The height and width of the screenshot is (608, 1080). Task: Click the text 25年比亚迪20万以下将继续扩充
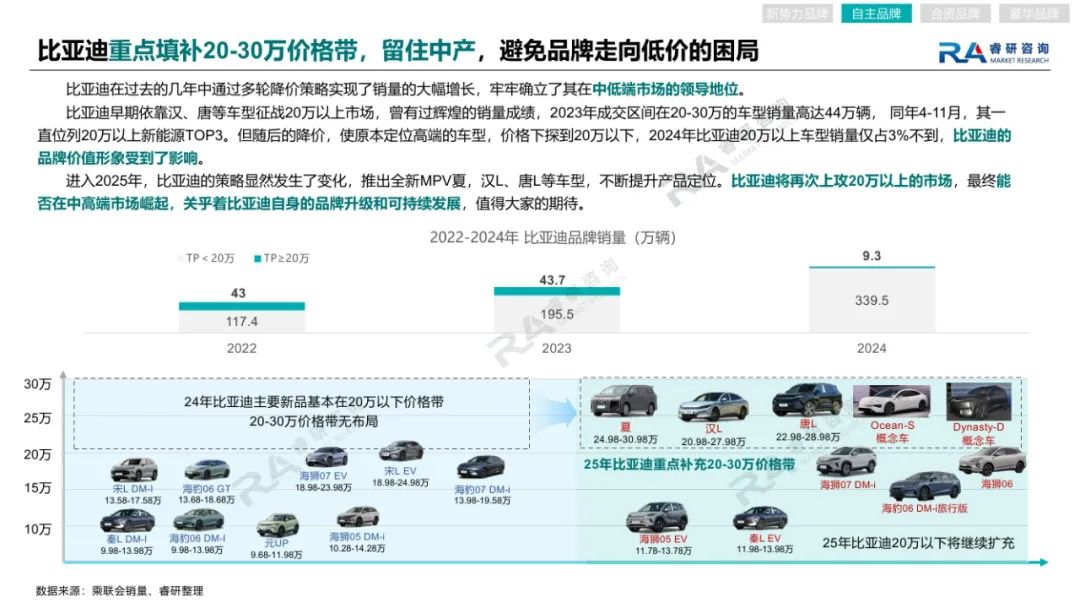coord(918,543)
